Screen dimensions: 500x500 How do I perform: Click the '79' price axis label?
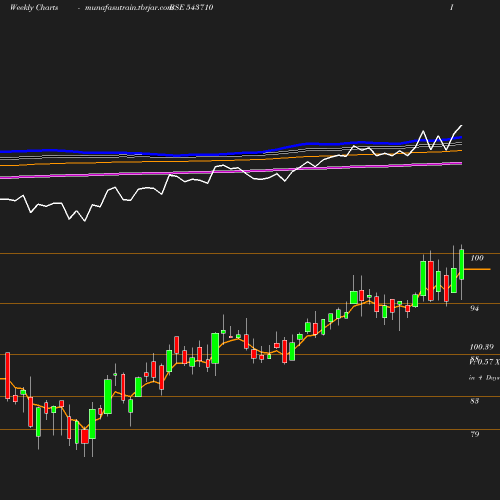pos(475,434)
